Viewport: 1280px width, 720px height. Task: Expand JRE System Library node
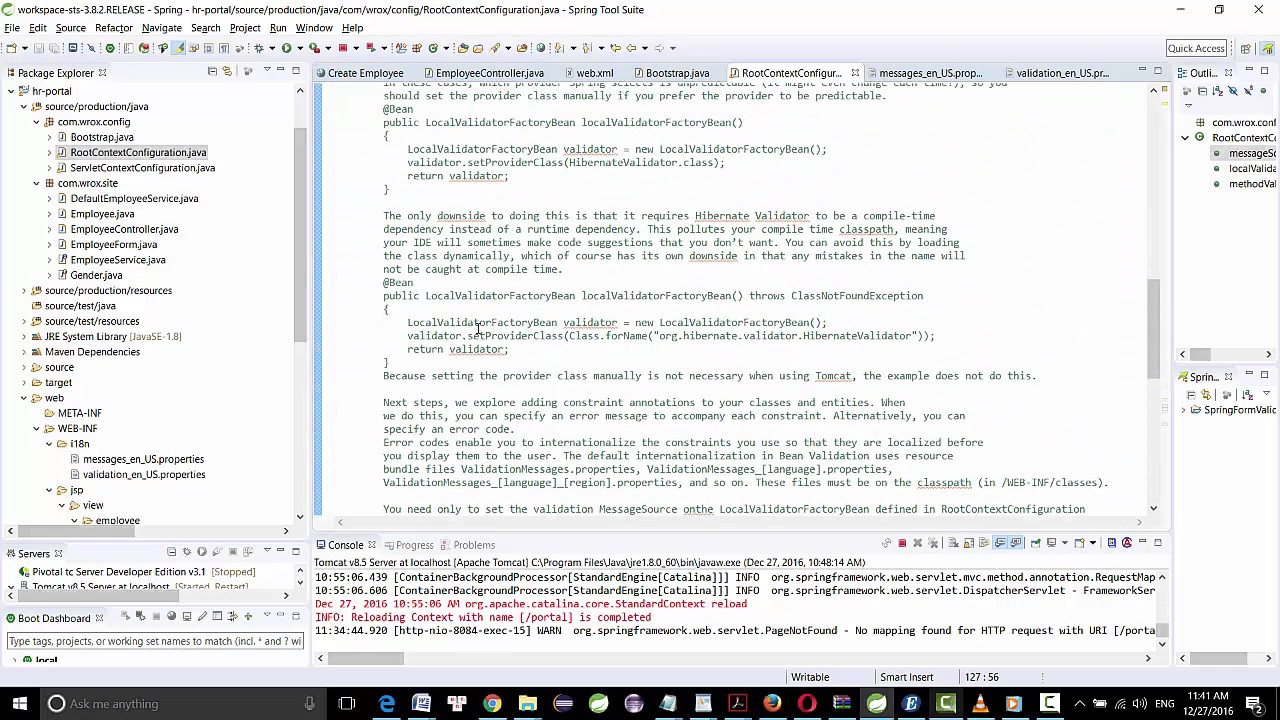(x=24, y=337)
